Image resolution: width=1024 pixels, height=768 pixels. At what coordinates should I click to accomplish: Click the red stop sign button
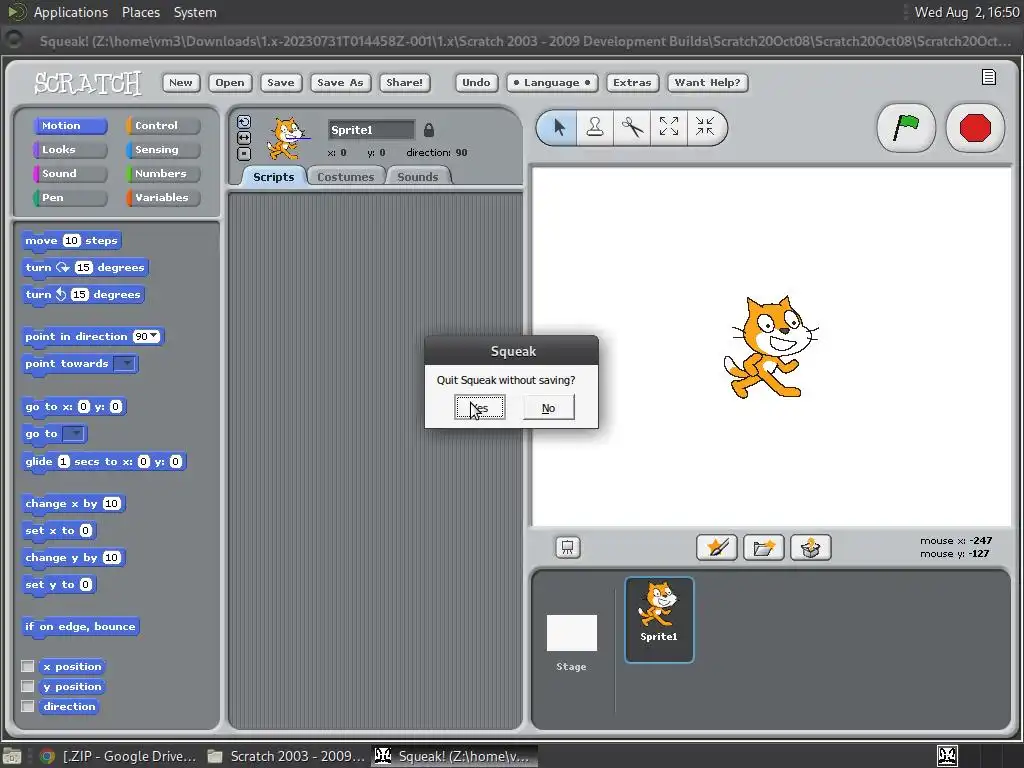[x=975, y=127]
